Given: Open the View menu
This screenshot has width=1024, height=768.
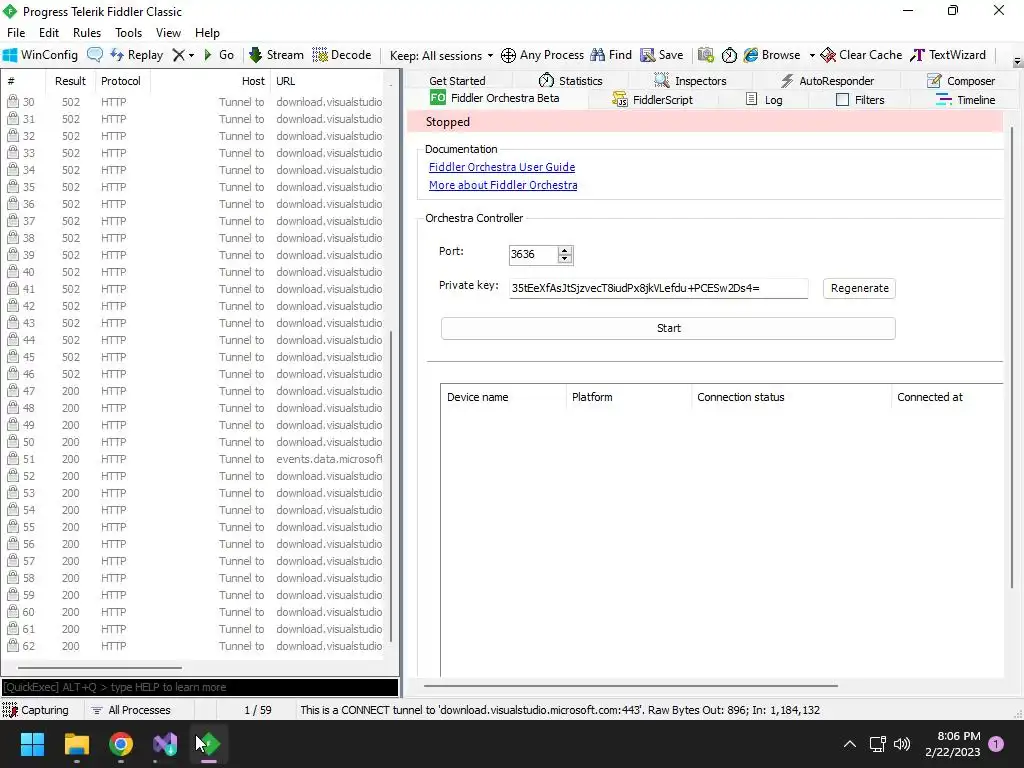Looking at the screenshot, I should pos(168,33).
